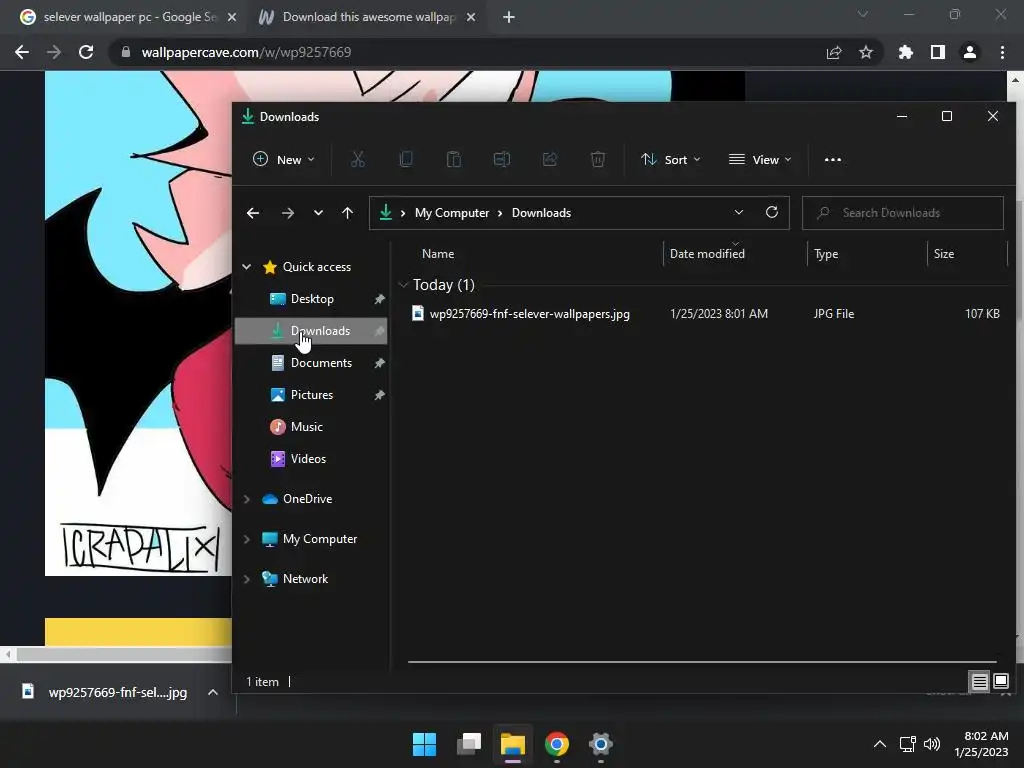Image resolution: width=1024 pixels, height=768 pixels.
Task: Click the Copy icon in Explorer toolbar
Action: tap(406, 159)
